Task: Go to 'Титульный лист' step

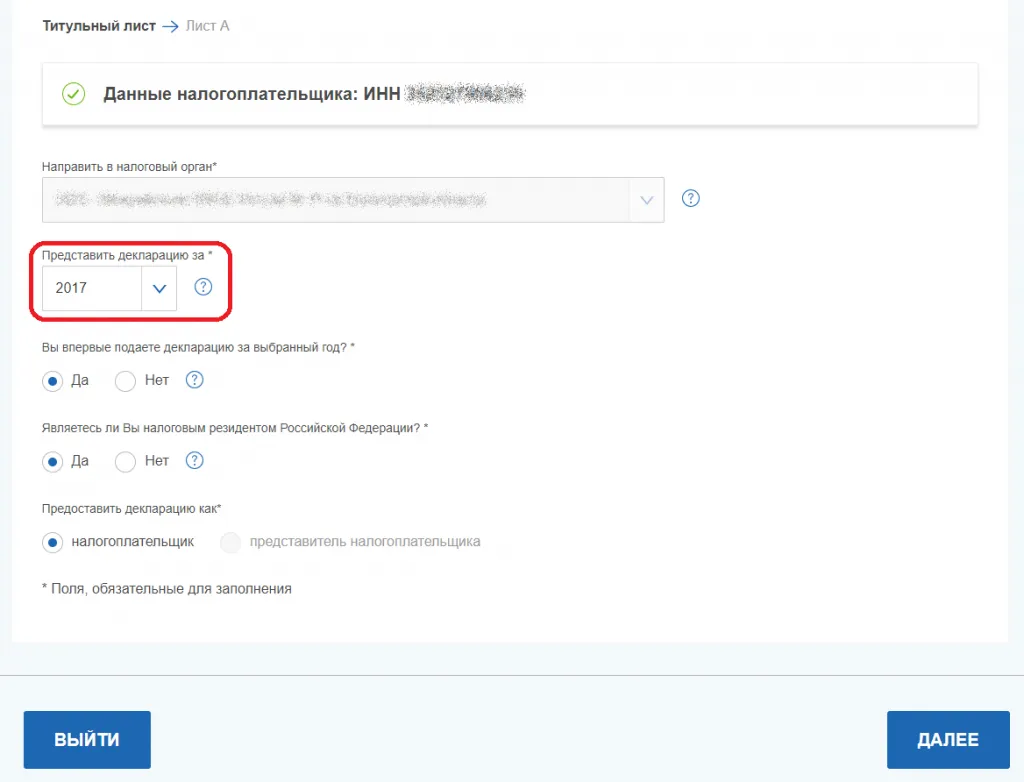Action: [98, 26]
